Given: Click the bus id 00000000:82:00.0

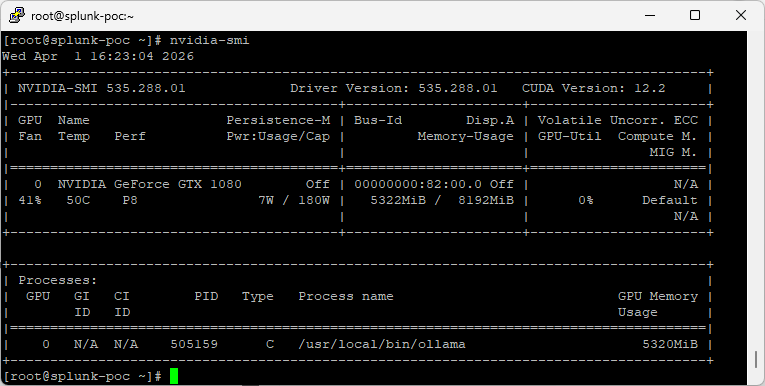Looking at the screenshot, I should click(x=418, y=184).
